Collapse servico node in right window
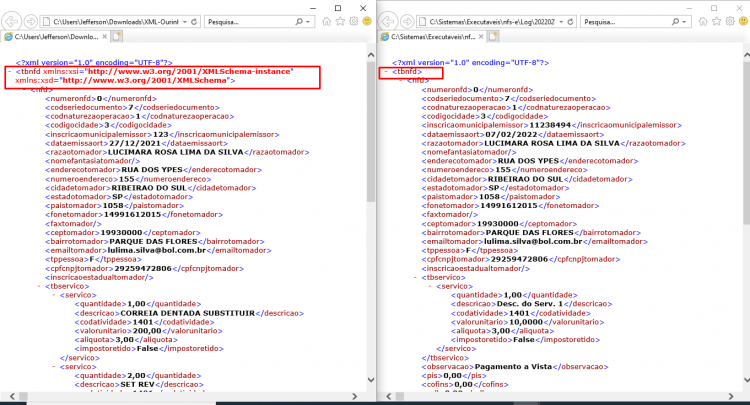 (430, 286)
